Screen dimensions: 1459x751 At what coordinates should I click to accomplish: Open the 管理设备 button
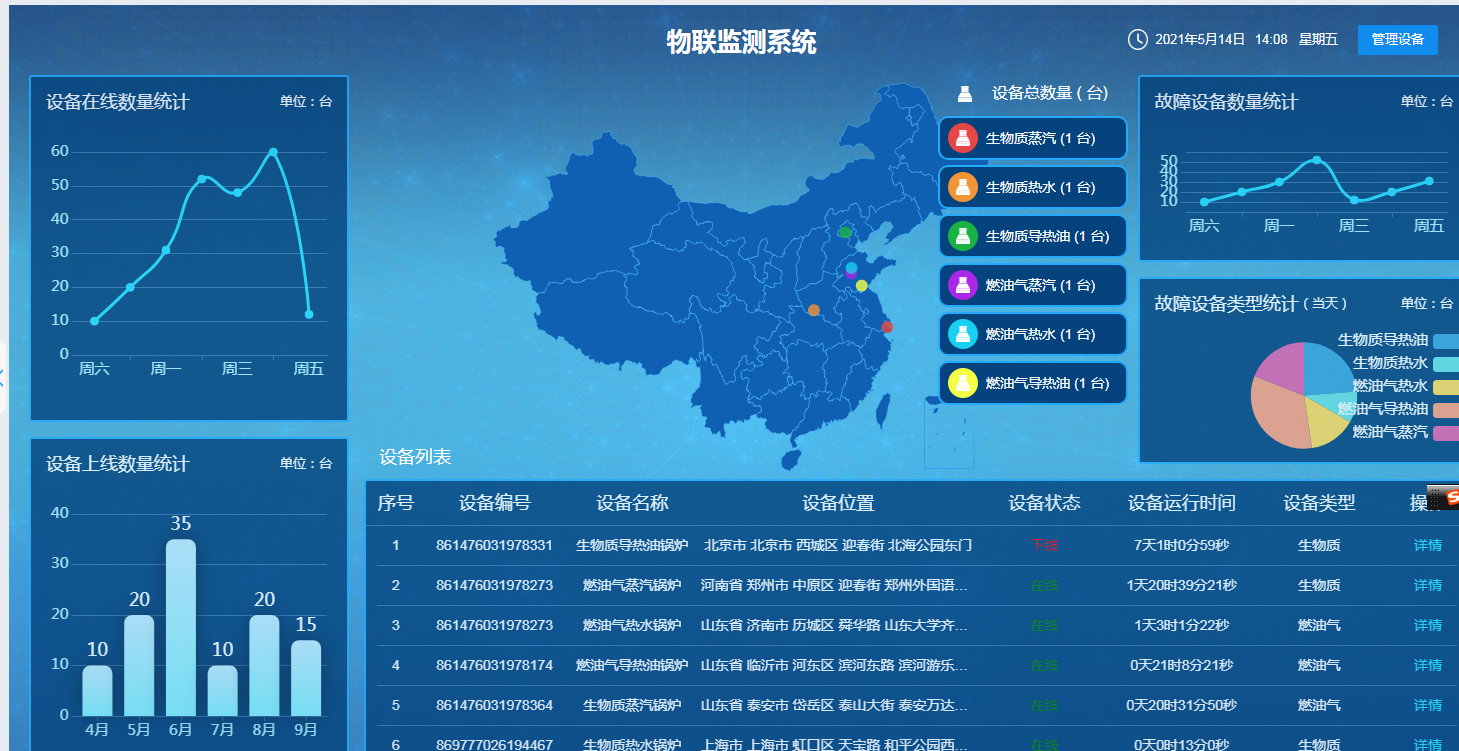[x=1397, y=40]
